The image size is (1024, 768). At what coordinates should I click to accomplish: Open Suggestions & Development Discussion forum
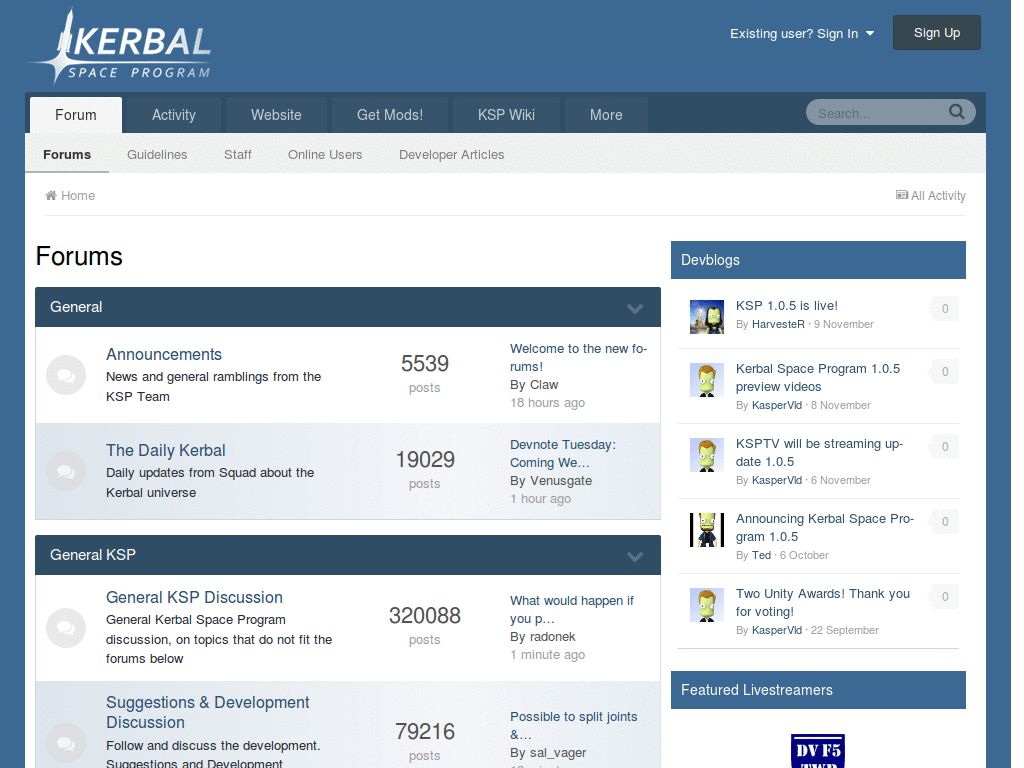click(208, 712)
